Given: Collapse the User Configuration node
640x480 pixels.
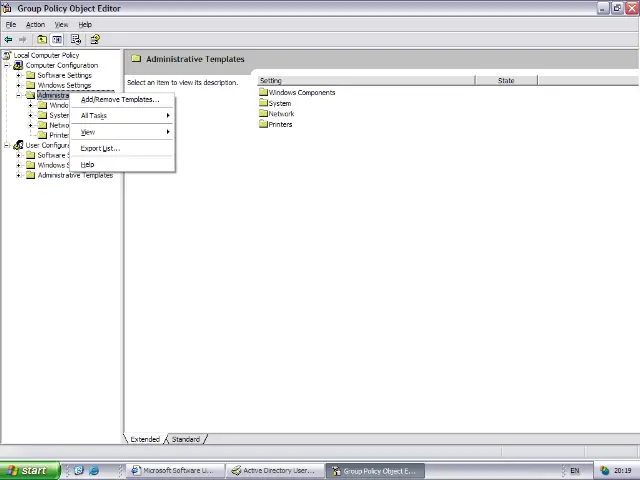Looking at the screenshot, I should [x=7, y=145].
